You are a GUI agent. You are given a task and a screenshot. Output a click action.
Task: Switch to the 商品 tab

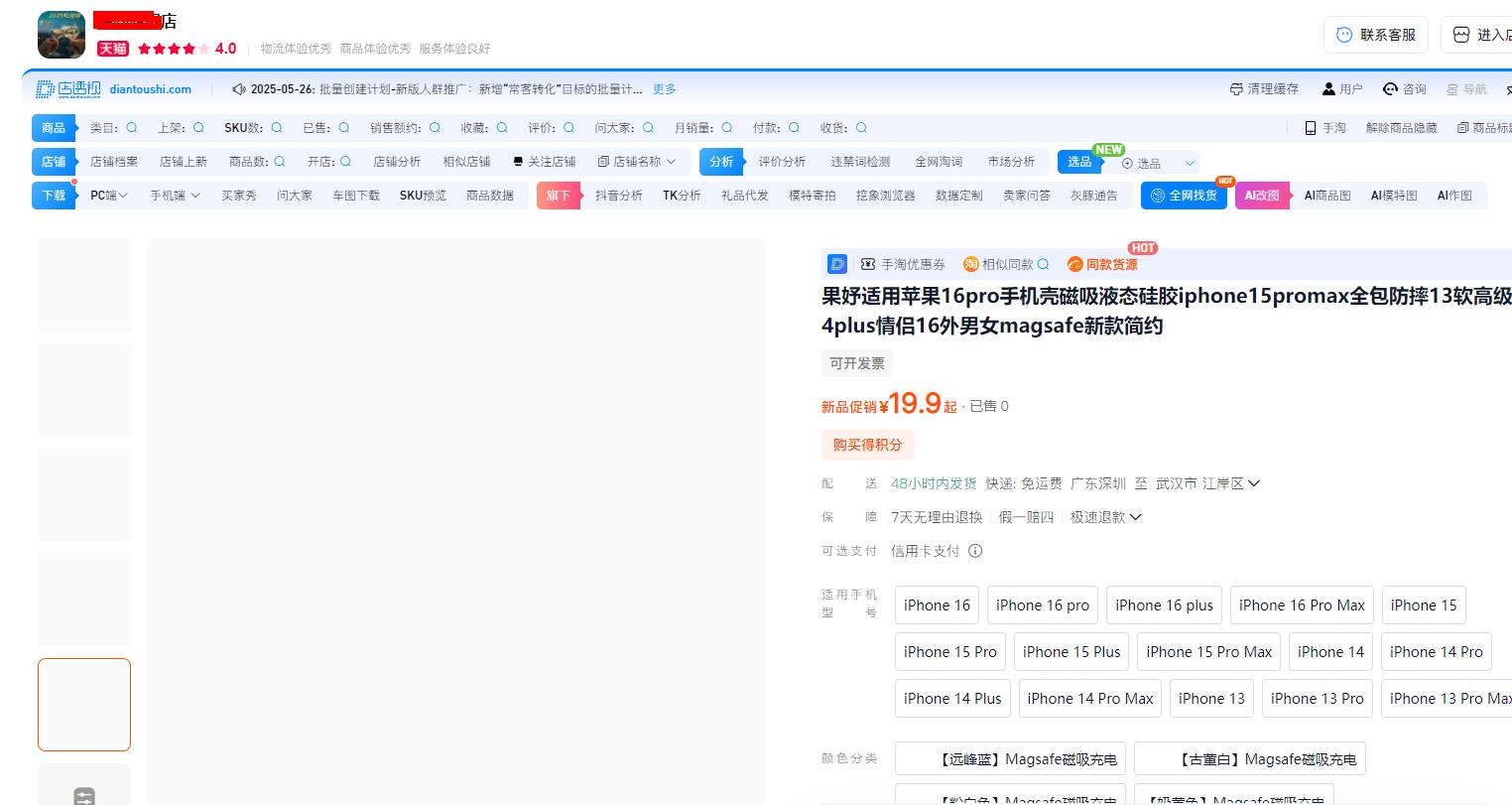54,128
